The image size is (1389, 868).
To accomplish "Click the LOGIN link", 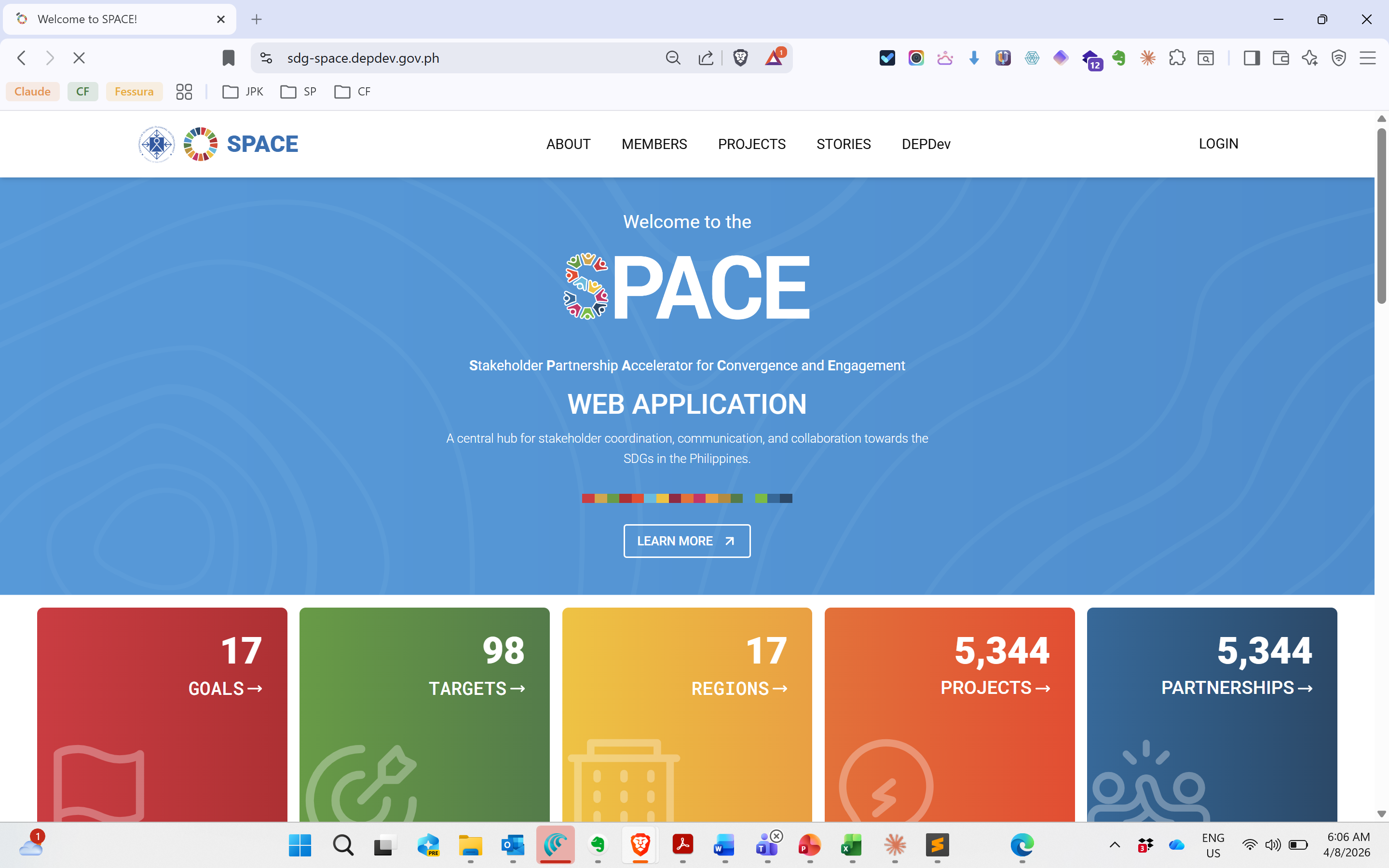I will coord(1218,144).
